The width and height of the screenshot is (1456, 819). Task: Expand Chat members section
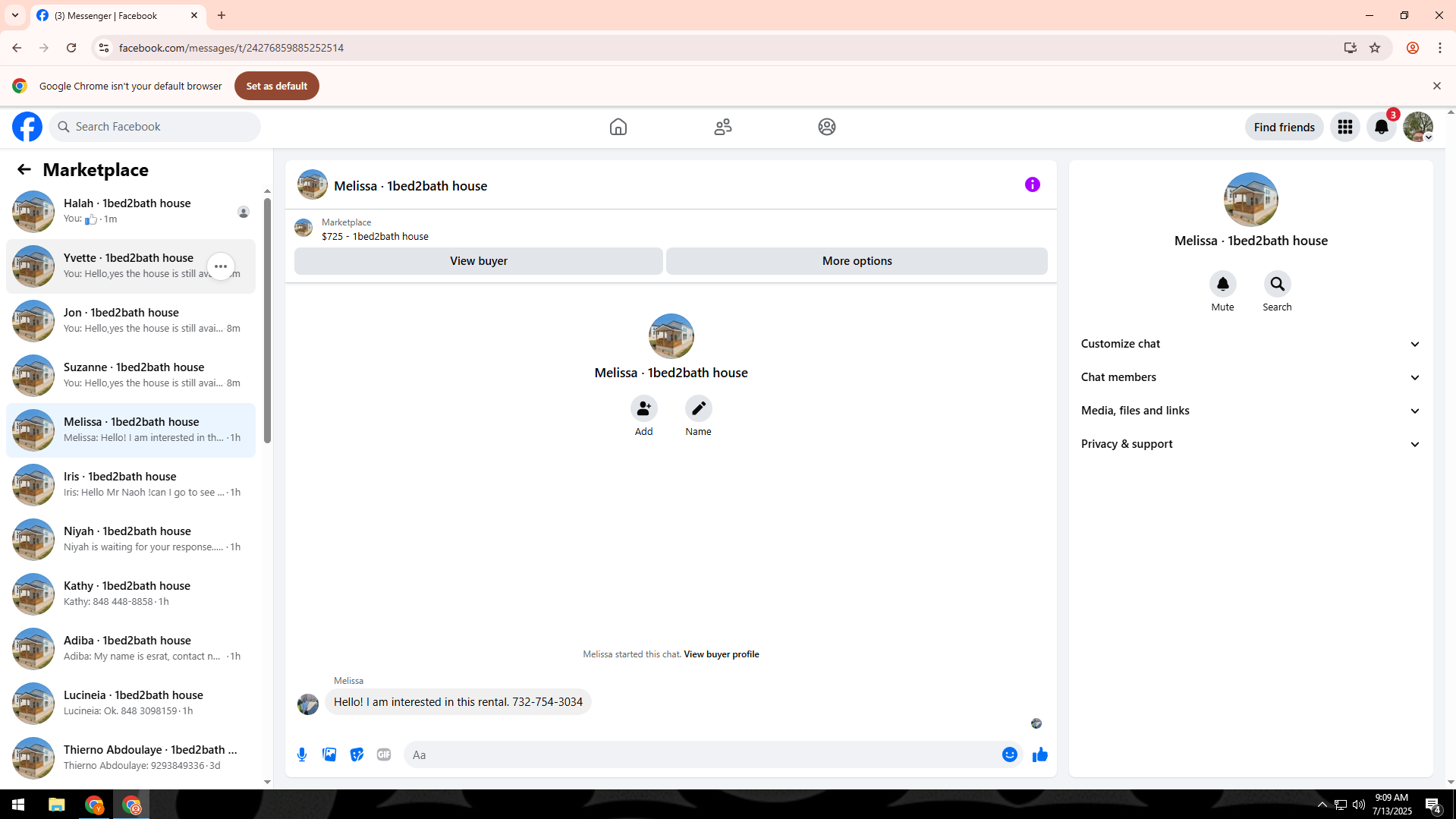pos(1250,377)
